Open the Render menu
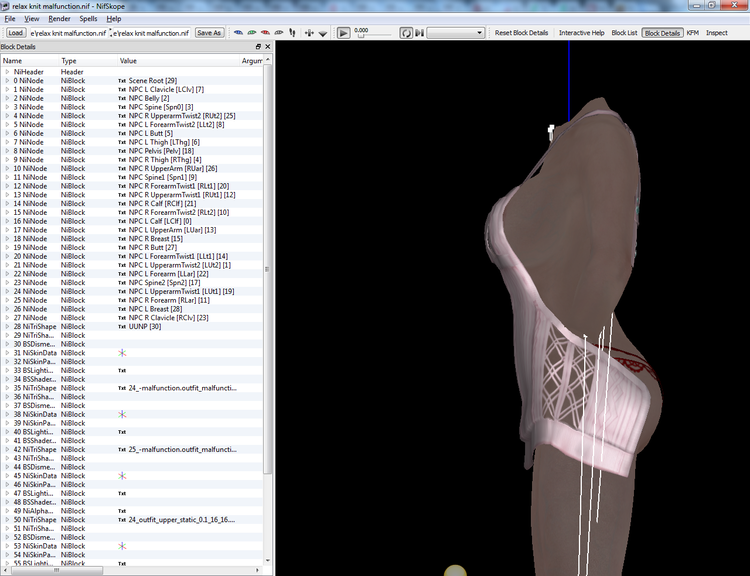Viewport: 750px width, 576px height. 59,19
